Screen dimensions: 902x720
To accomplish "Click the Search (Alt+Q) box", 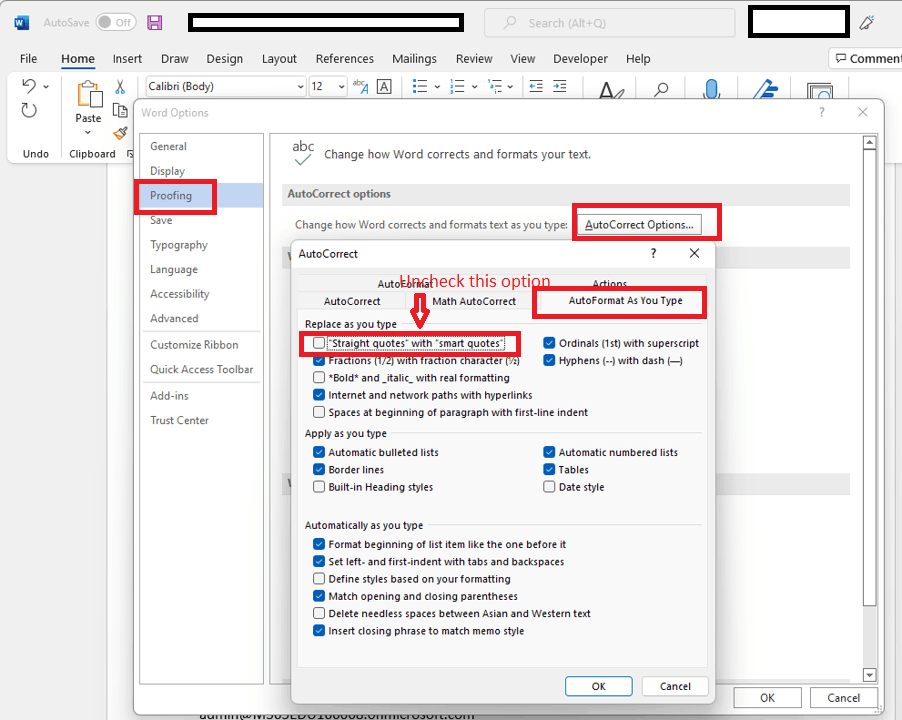I will click(610, 23).
